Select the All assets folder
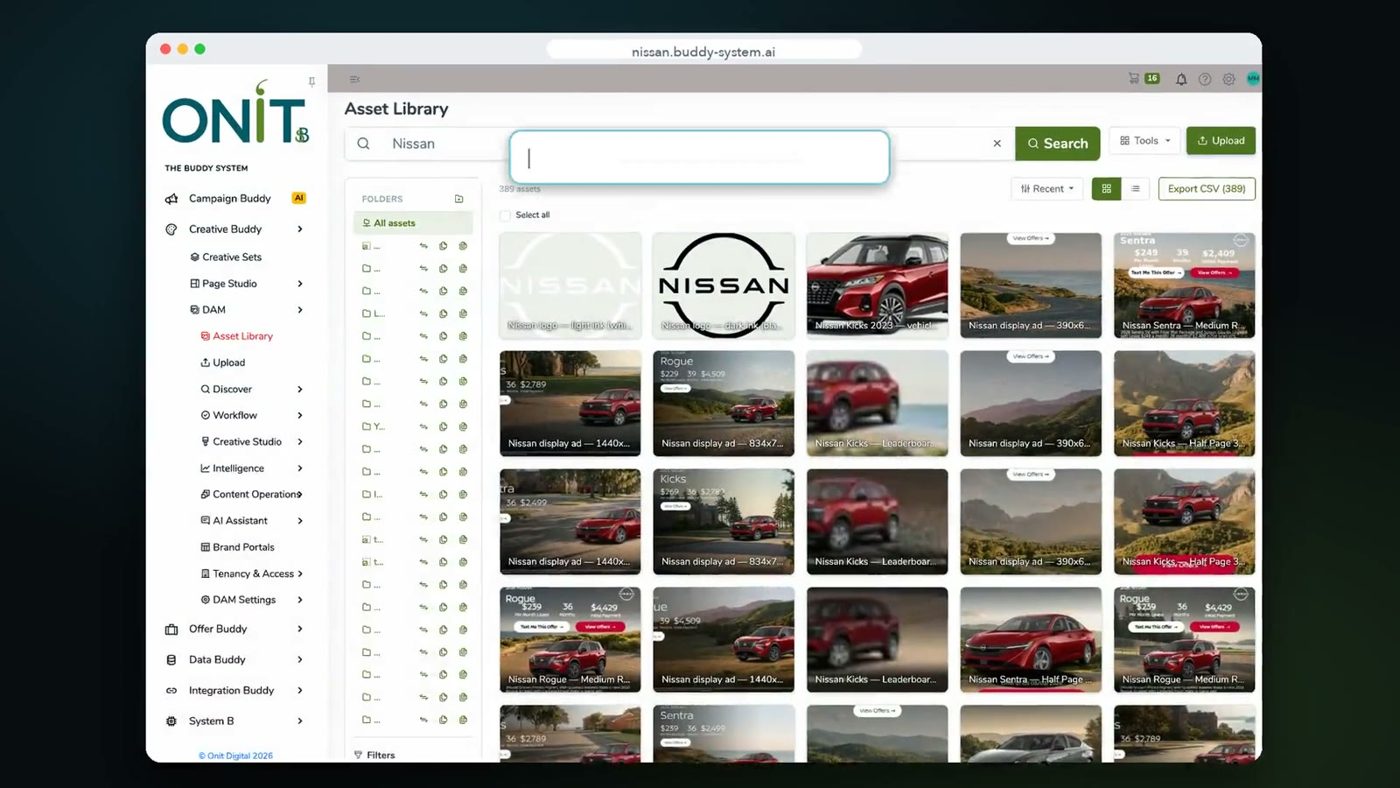 pos(412,223)
